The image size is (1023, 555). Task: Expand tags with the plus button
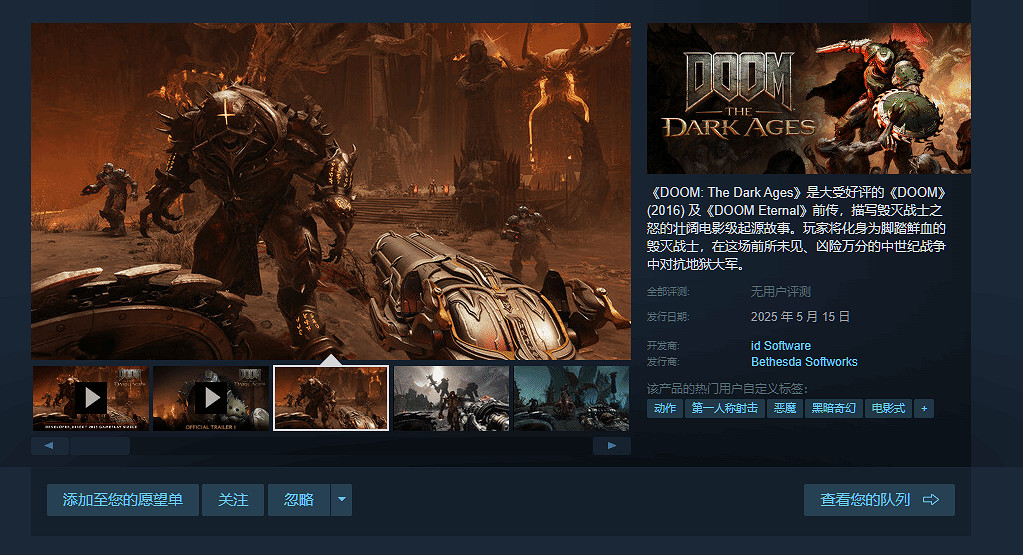924,409
